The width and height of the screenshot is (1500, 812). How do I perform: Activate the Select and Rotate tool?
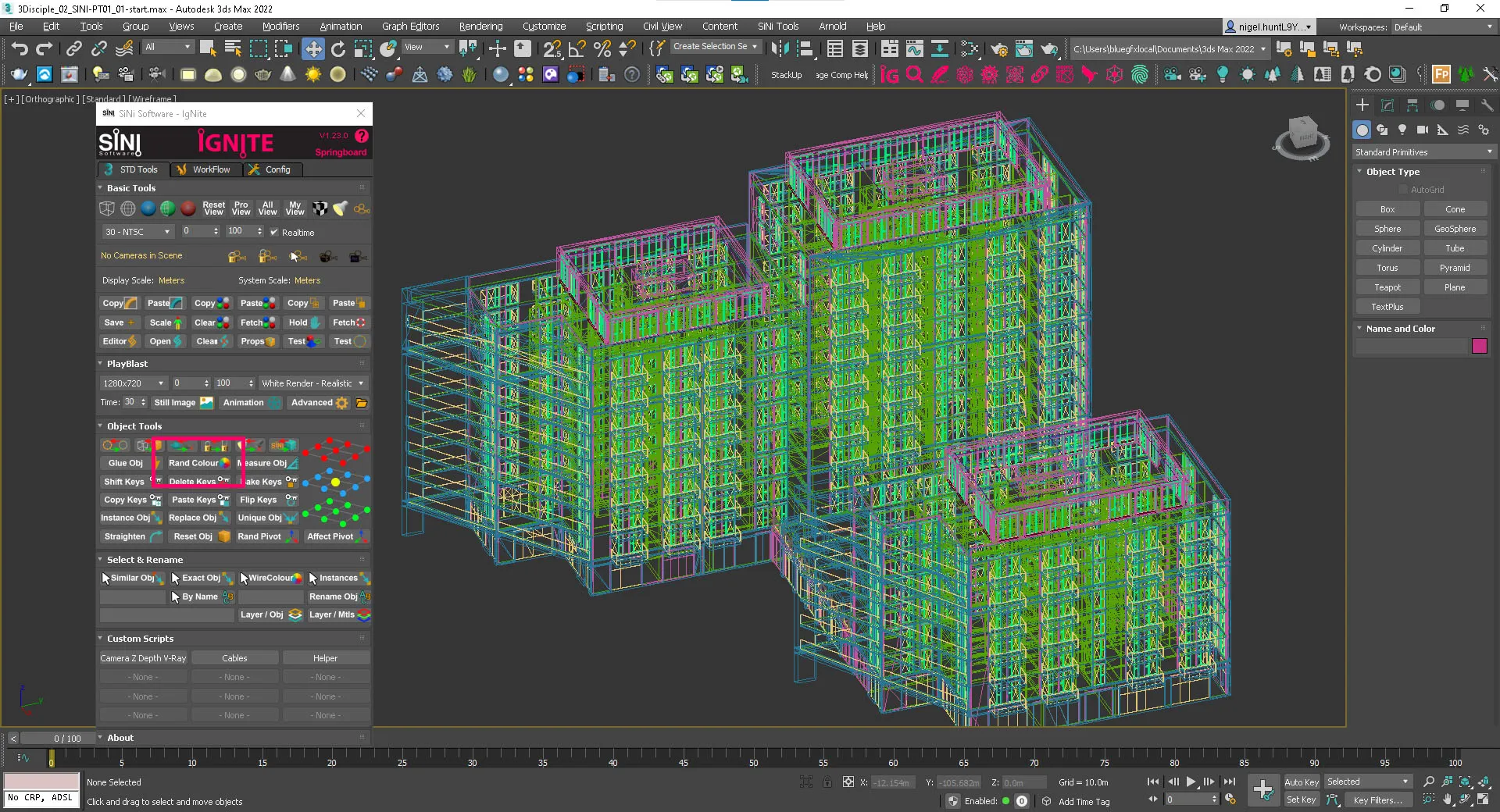(x=338, y=49)
